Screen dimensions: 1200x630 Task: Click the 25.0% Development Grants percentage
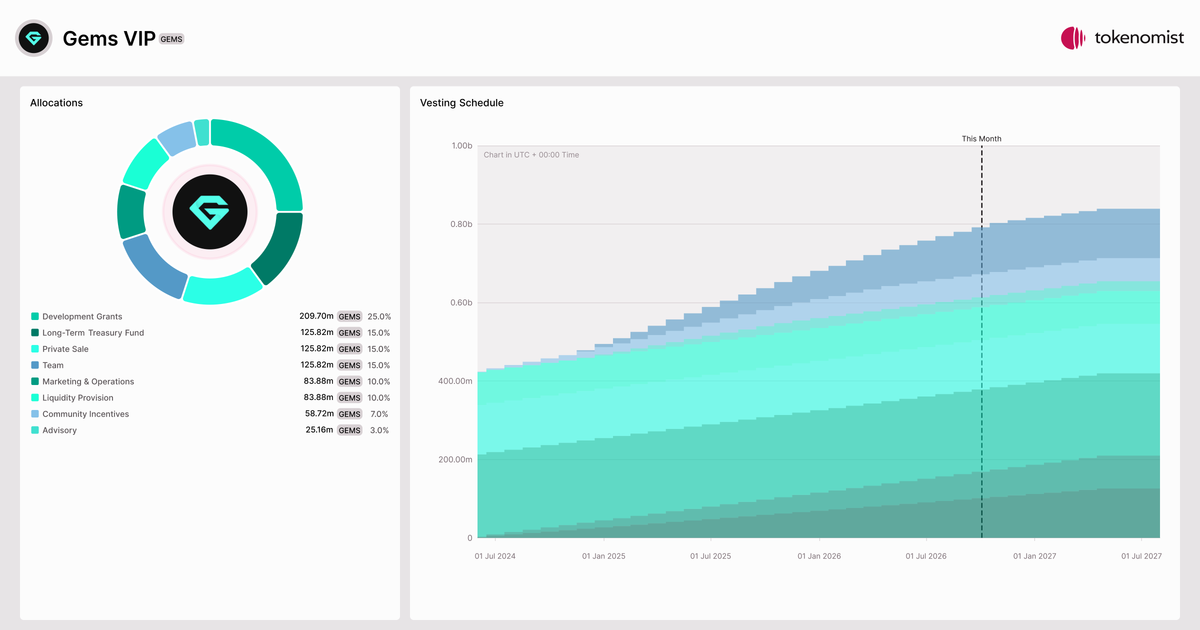click(379, 316)
